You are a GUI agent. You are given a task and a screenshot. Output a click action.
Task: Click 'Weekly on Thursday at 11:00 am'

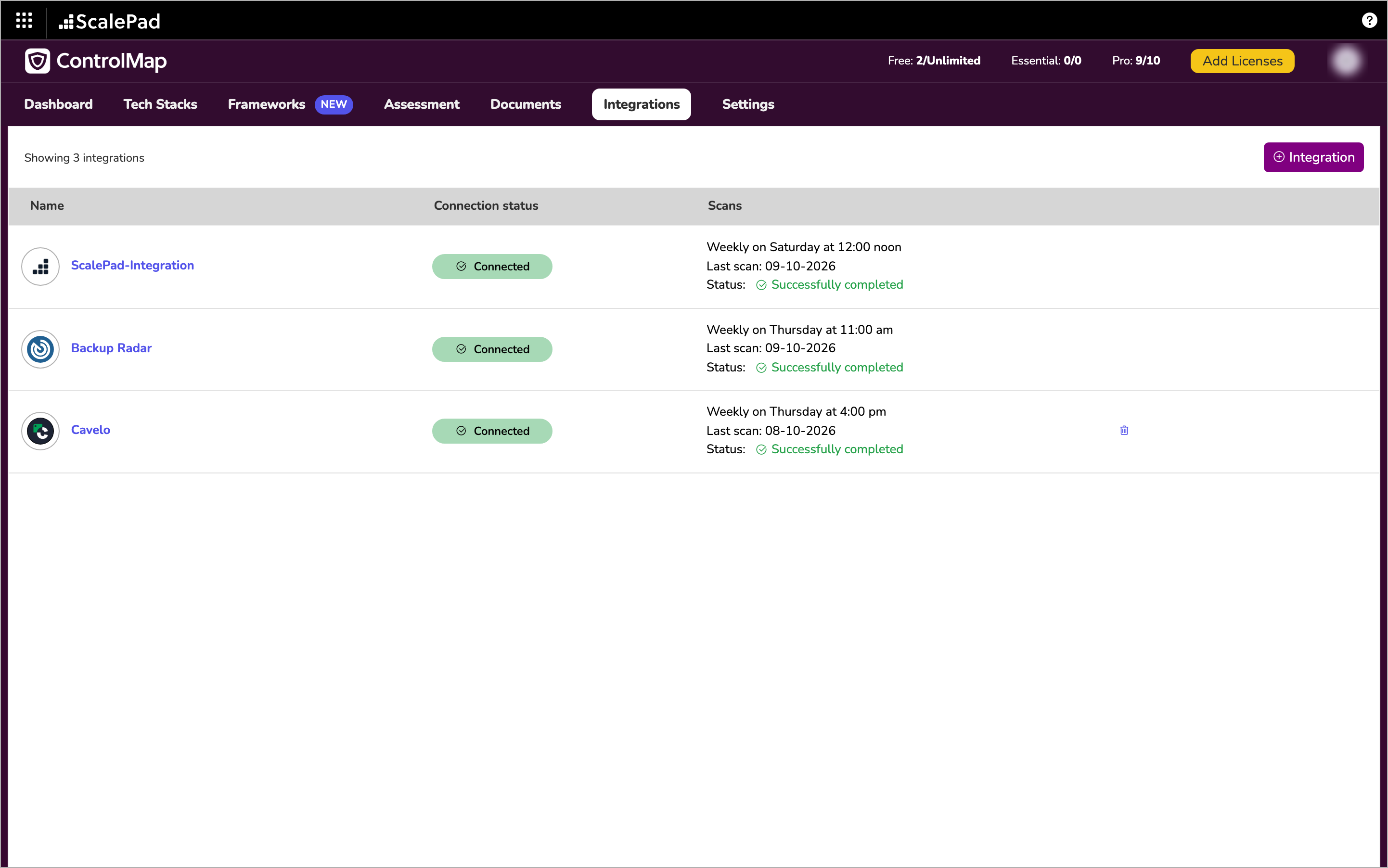(x=799, y=330)
